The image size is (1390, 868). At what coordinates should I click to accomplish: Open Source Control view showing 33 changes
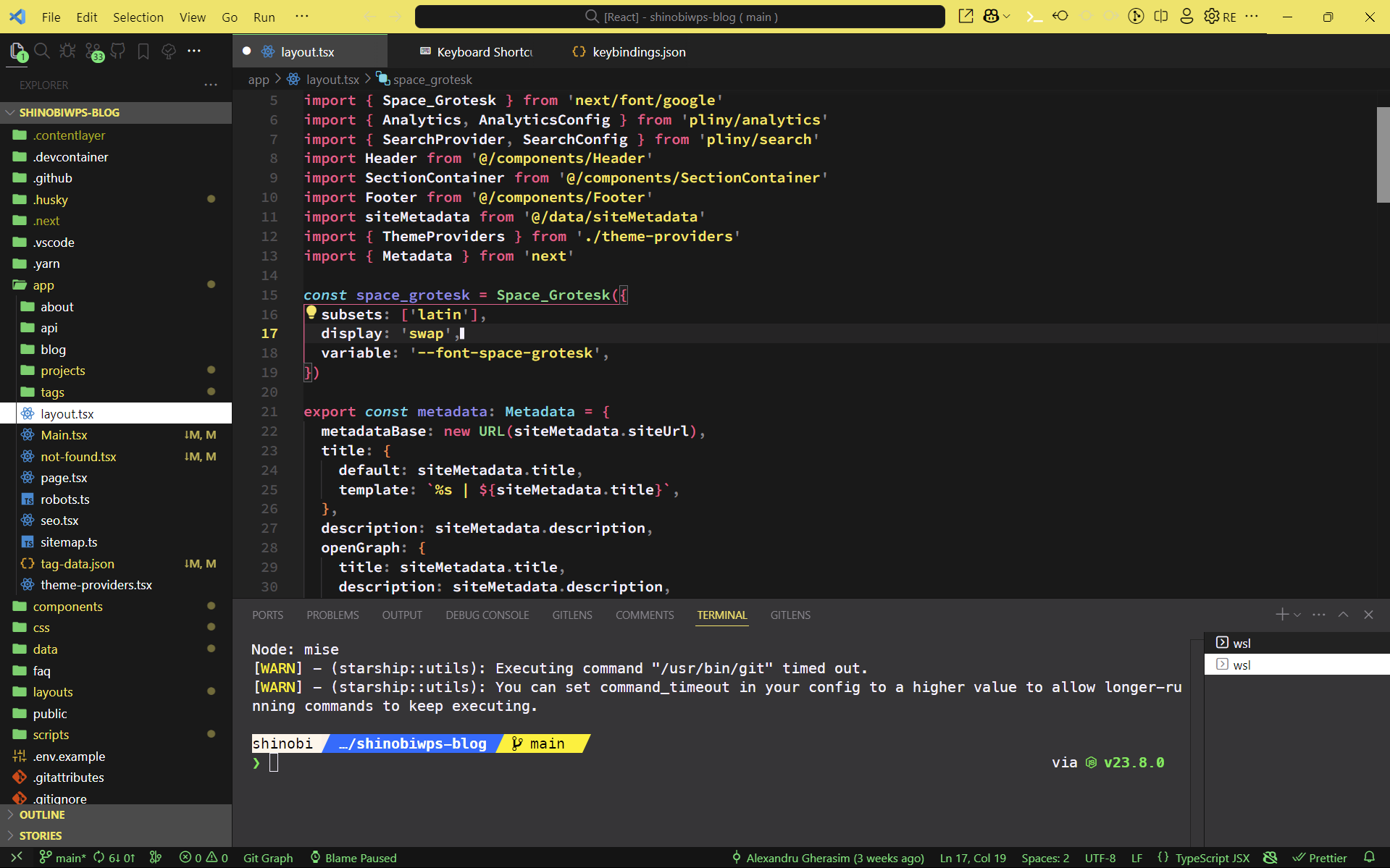[93, 51]
